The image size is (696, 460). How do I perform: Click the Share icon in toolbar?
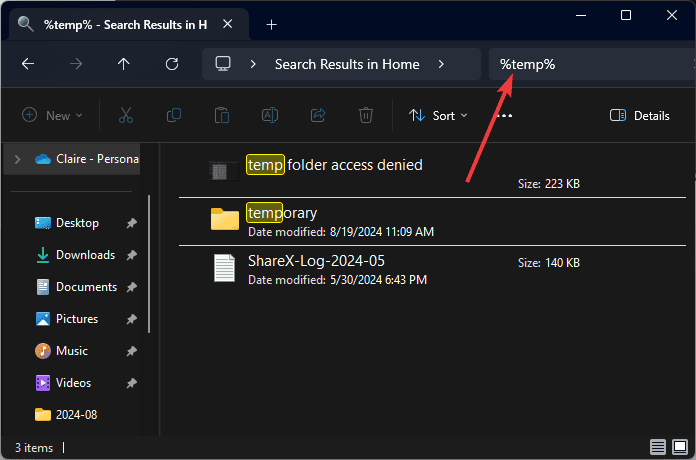(x=318, y=115)
